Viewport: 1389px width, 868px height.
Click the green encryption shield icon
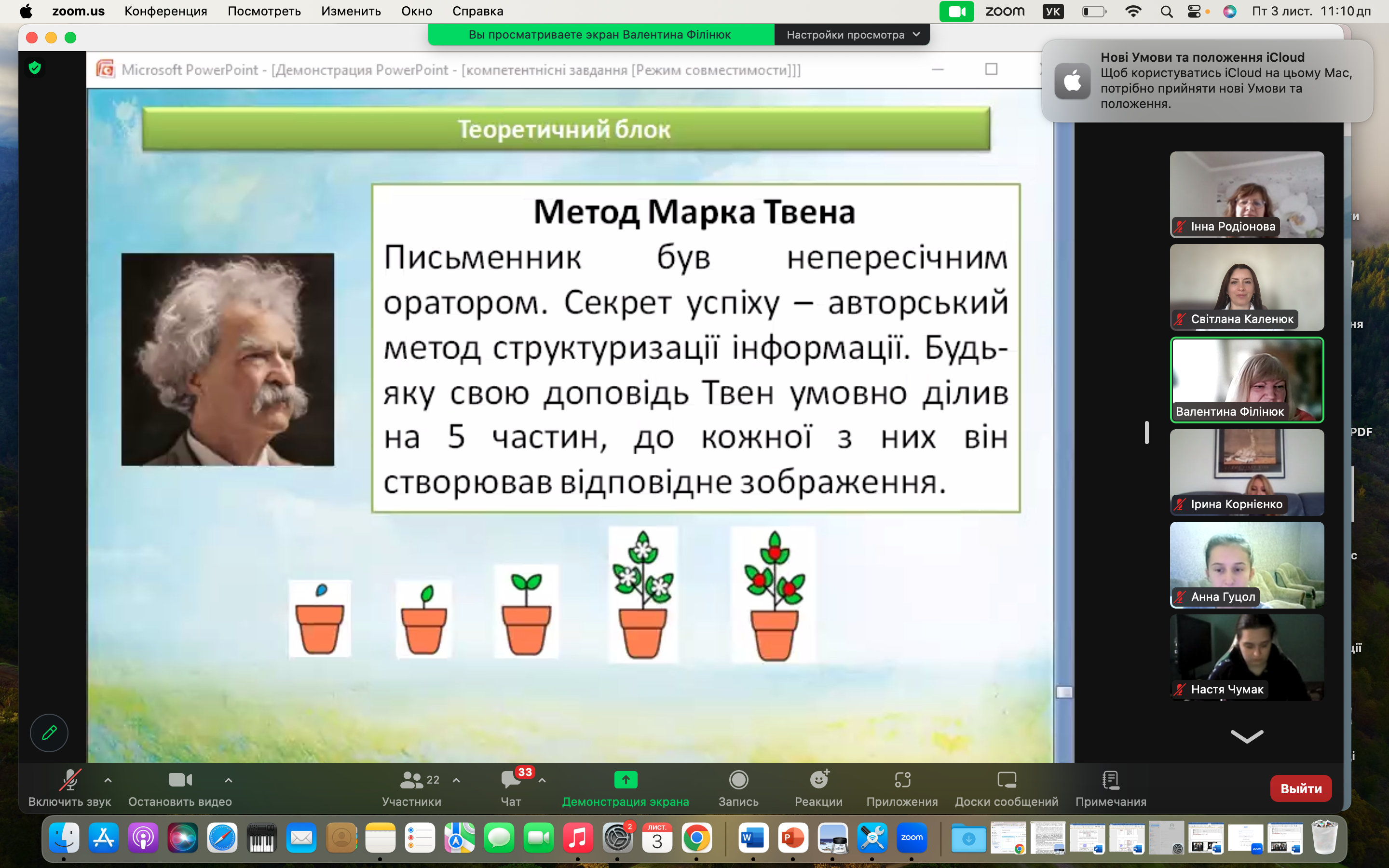click(35, 68)
